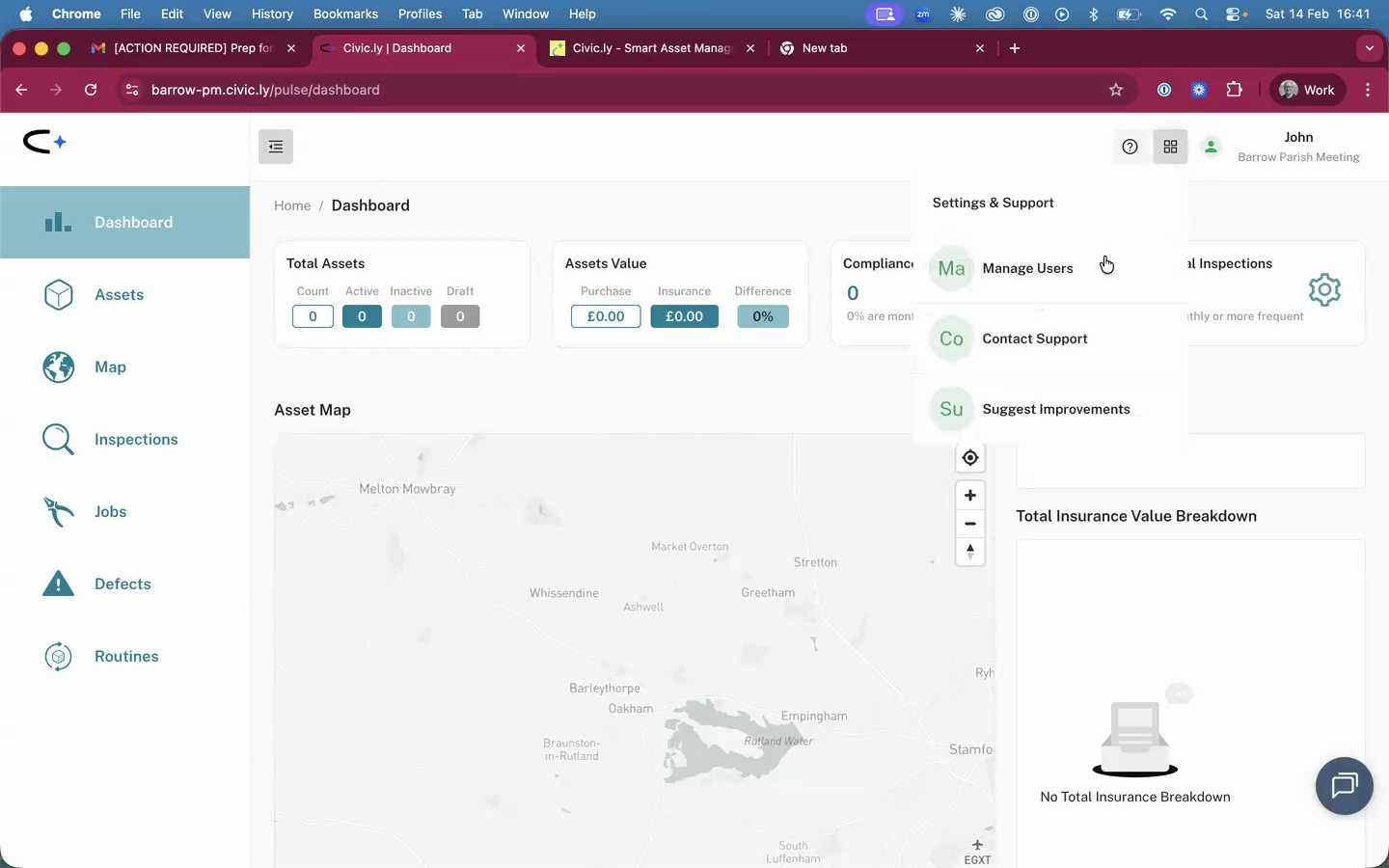Open the live chat widget
This screenshot has width=1389, height=868.
tap(1344, 786)
